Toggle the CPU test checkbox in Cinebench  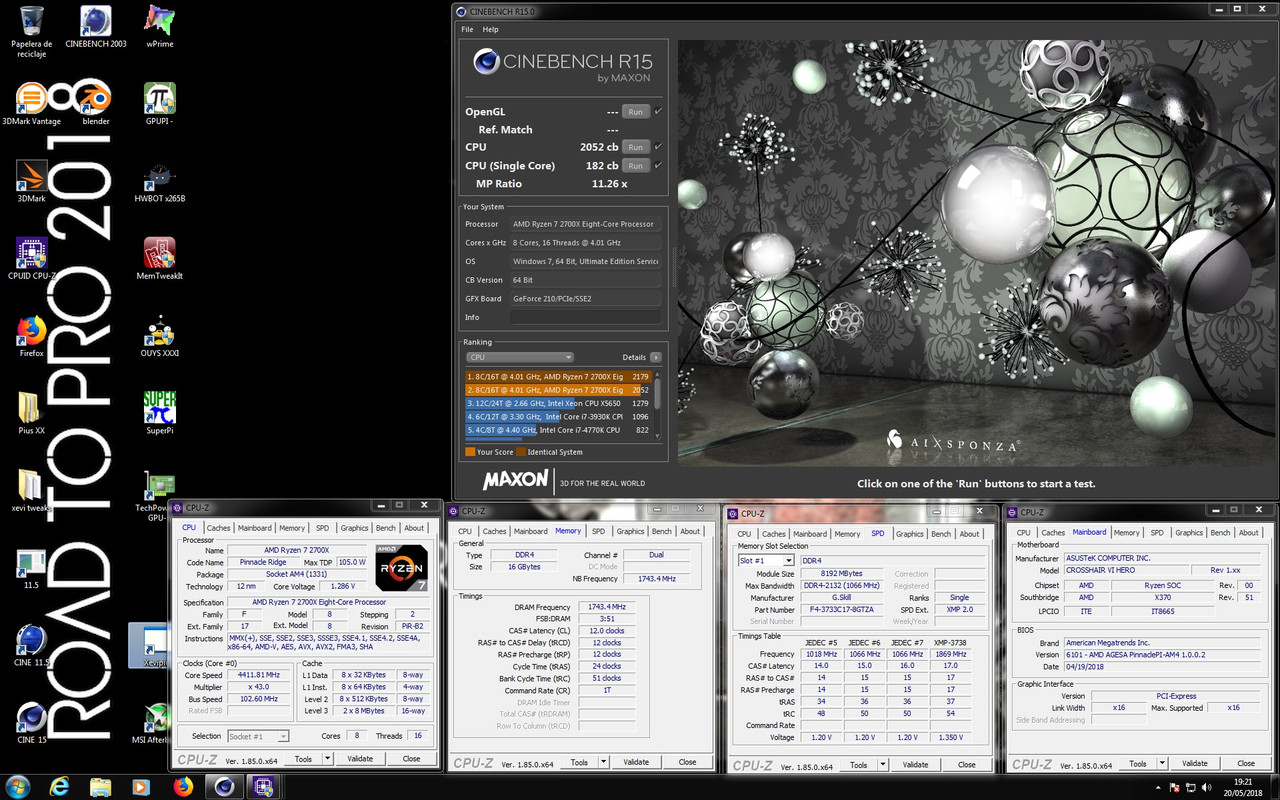658,147
